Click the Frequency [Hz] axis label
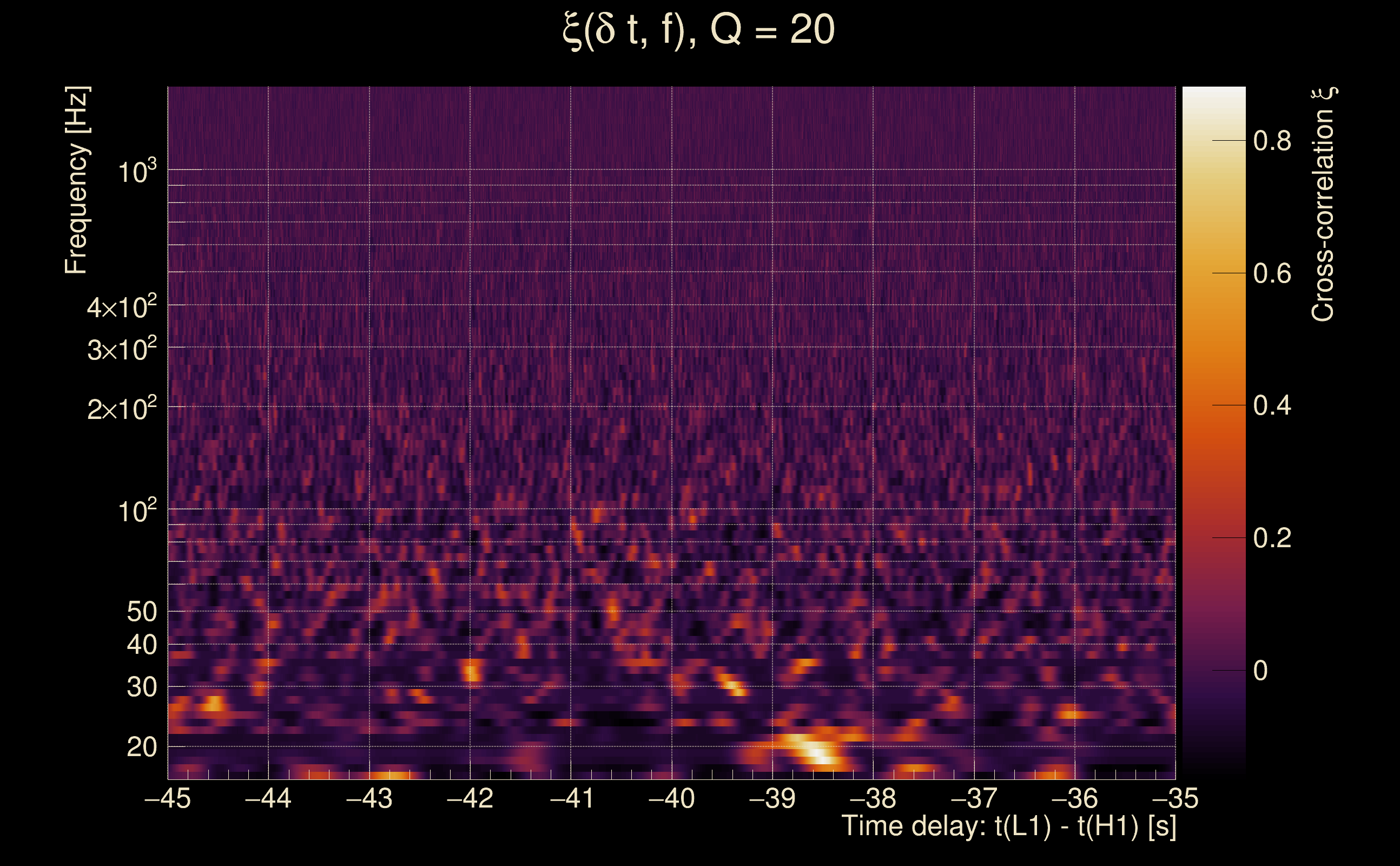 coord(76,180)
